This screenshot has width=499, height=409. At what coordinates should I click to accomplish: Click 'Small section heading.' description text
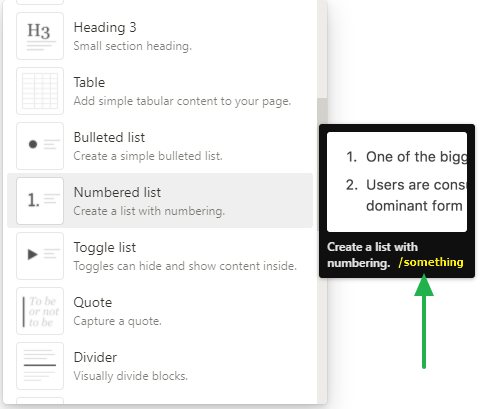tap(133, 46)
